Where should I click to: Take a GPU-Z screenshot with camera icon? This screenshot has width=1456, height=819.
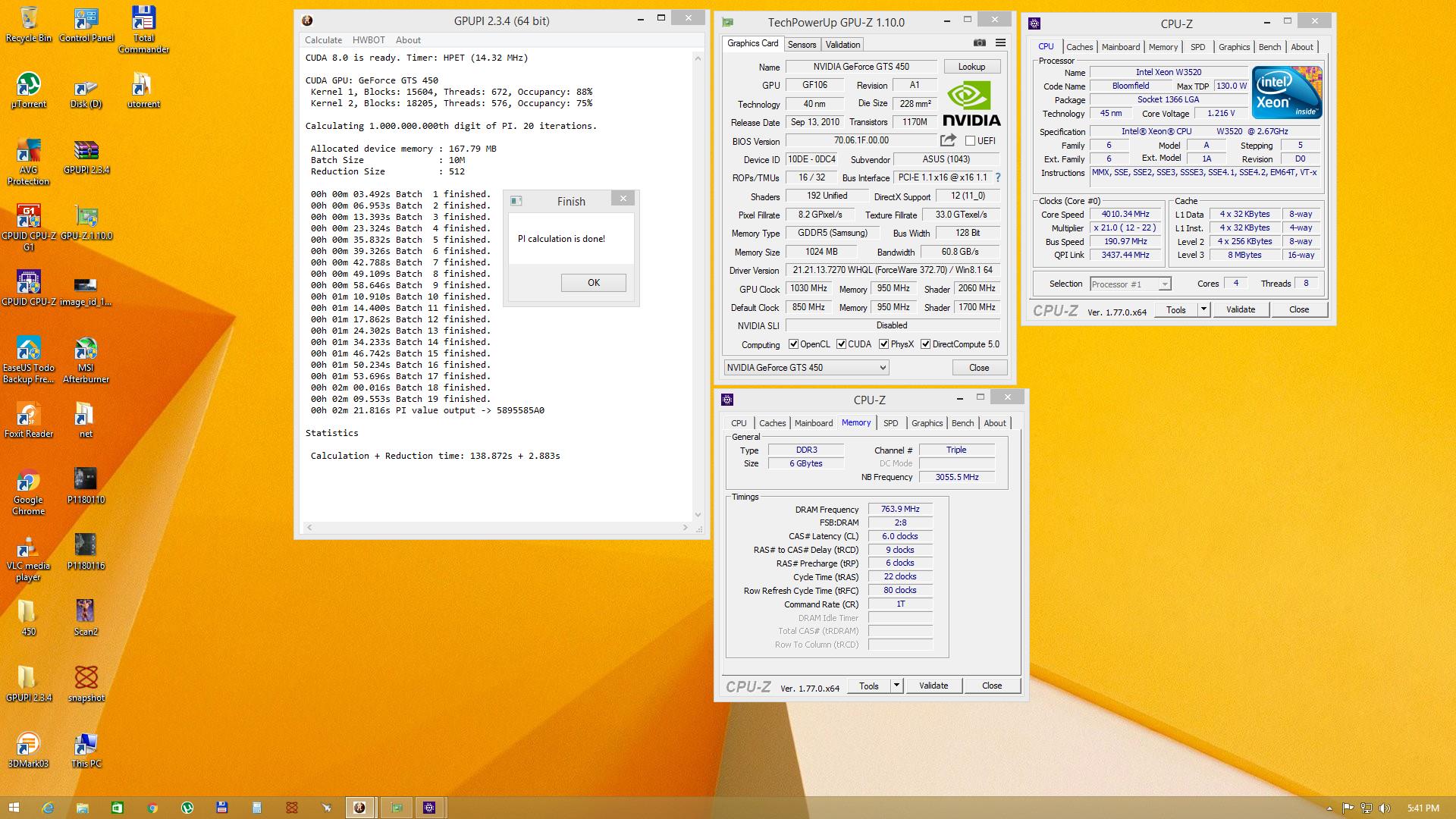(980, 43)
